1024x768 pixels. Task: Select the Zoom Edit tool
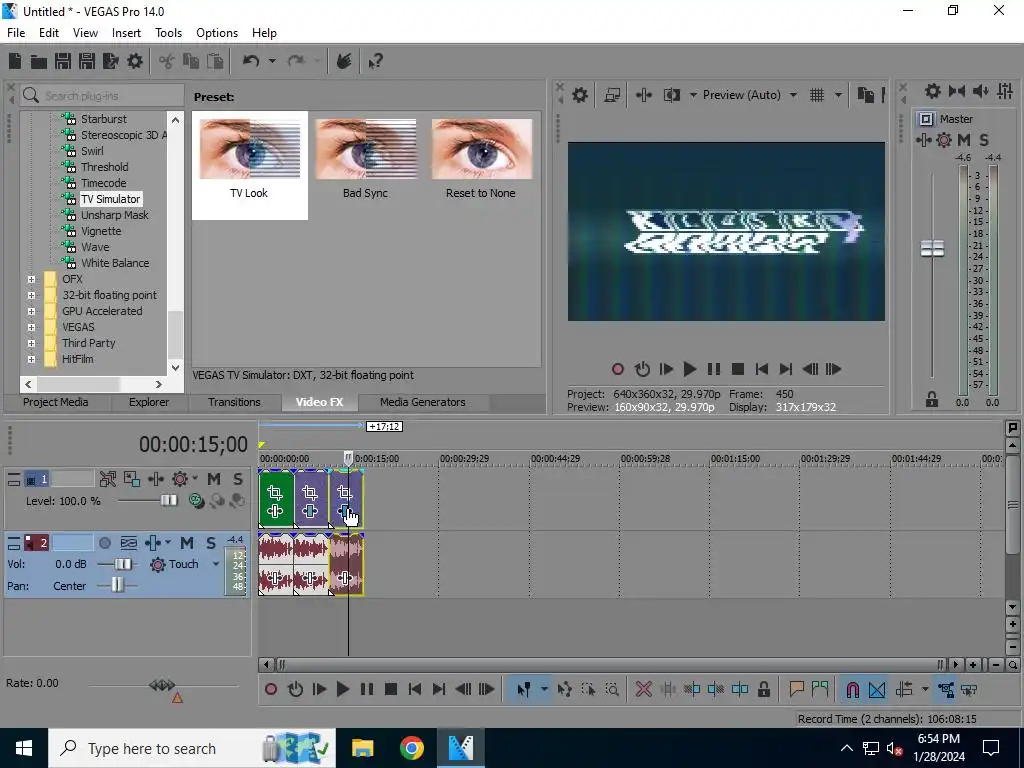click(613, 689)
